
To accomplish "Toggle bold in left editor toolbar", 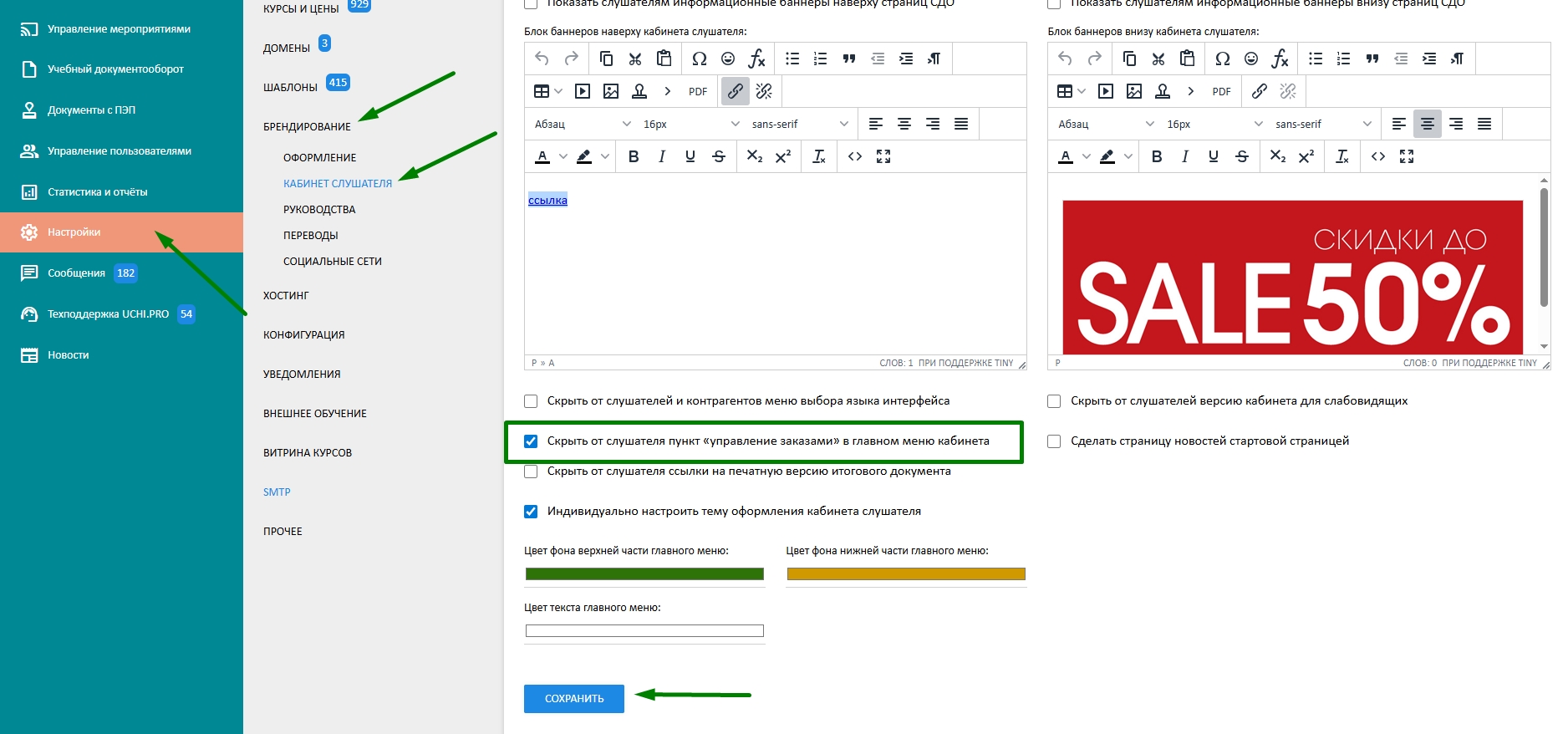I will (x=634, y=156).
